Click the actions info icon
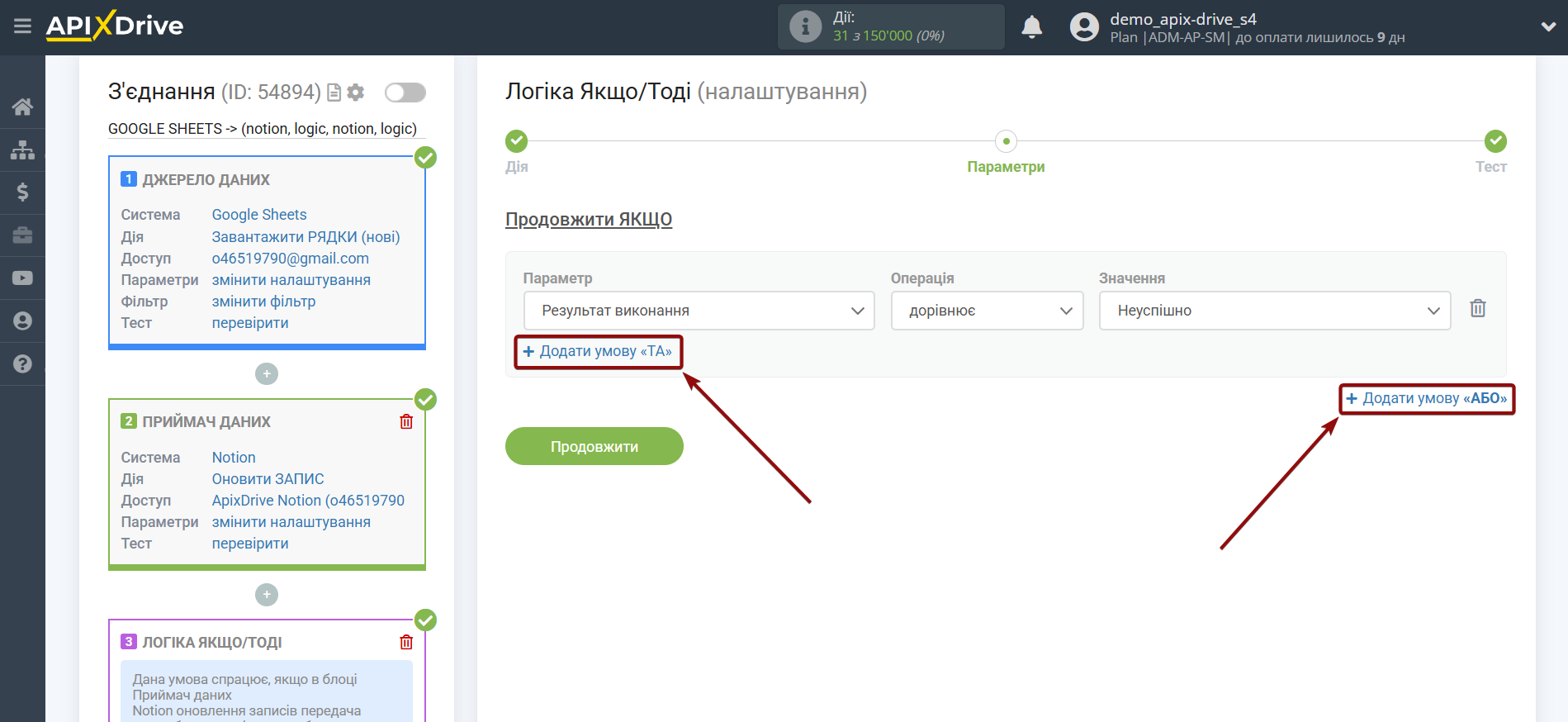The width and height of the screenshot is (1568, 722). [805, 26]
